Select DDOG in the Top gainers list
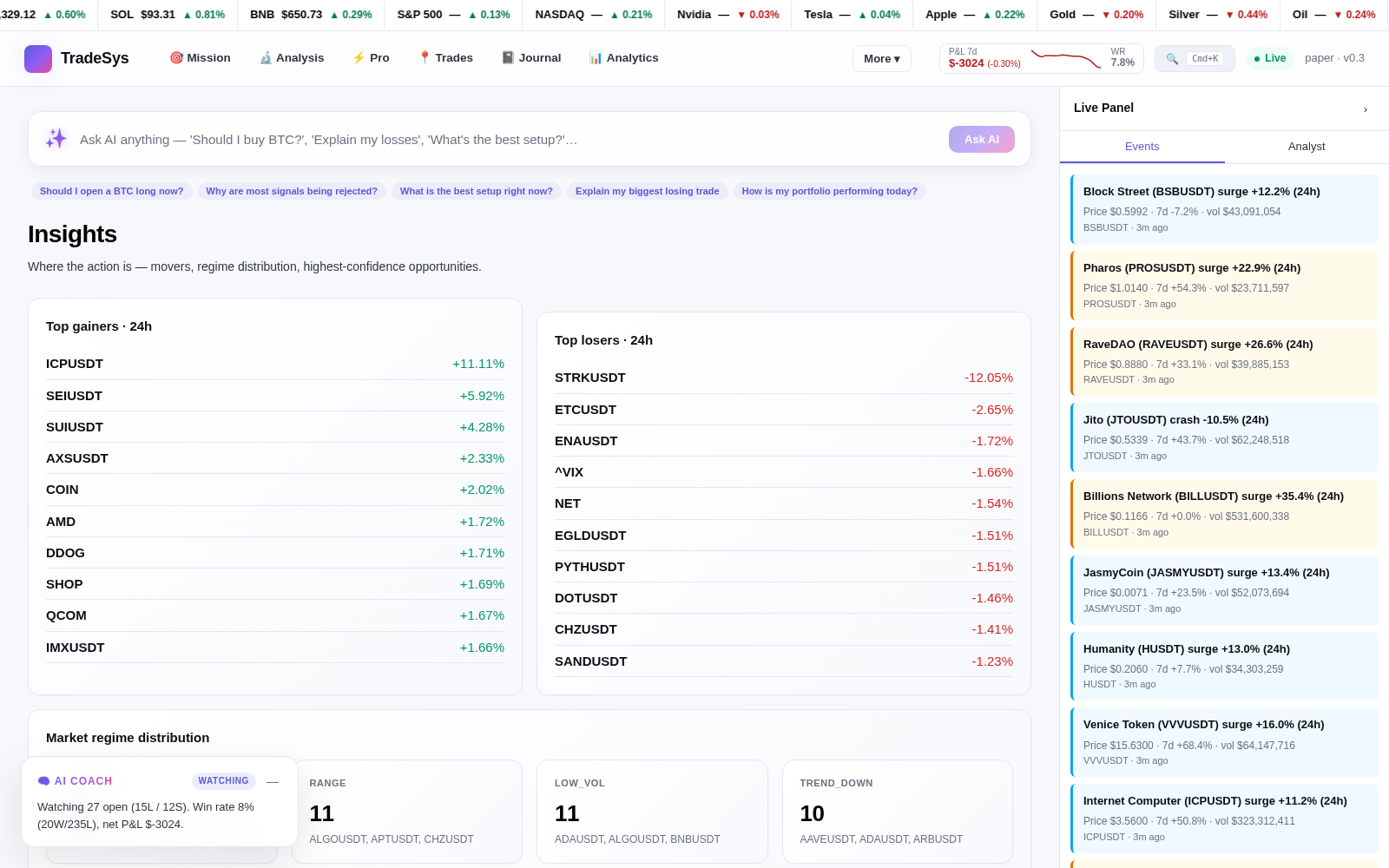1389x868 pixels. [275, 553]
